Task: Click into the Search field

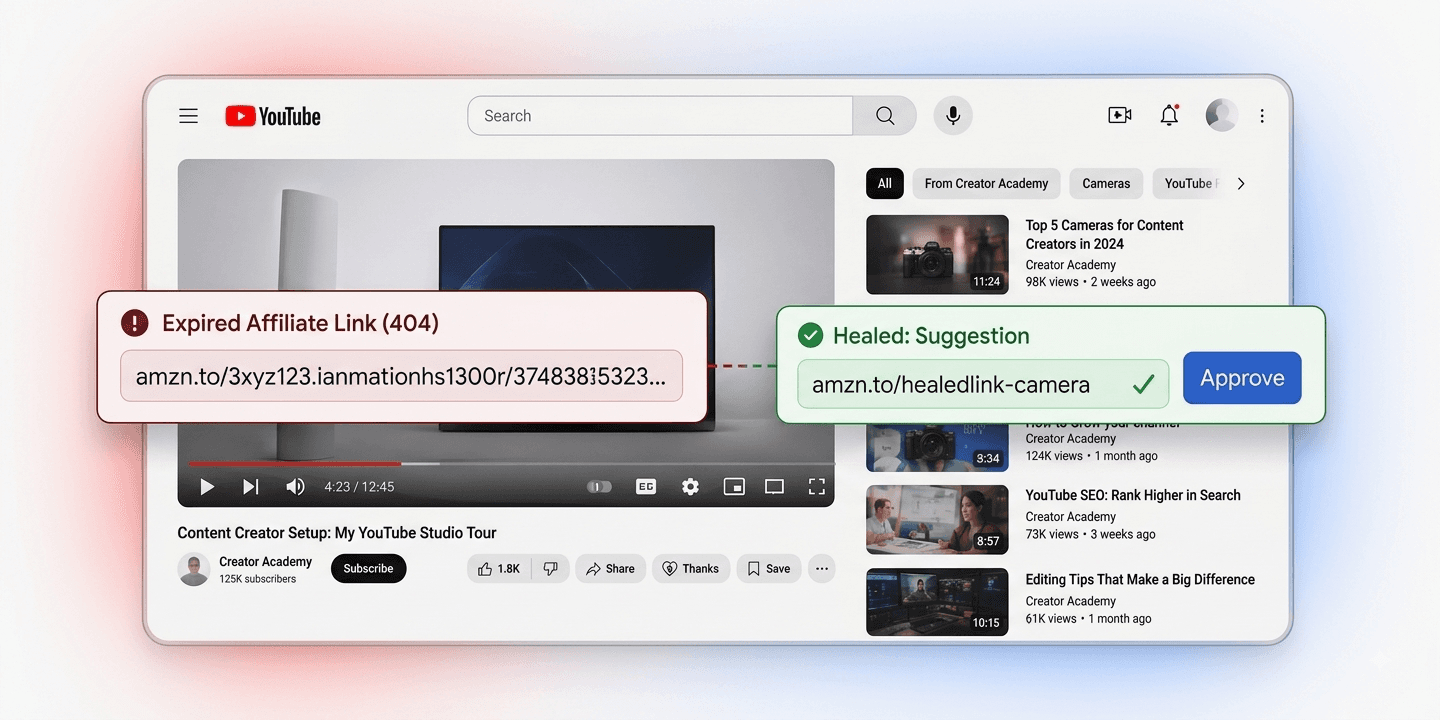Action: [x=660, y=116]
